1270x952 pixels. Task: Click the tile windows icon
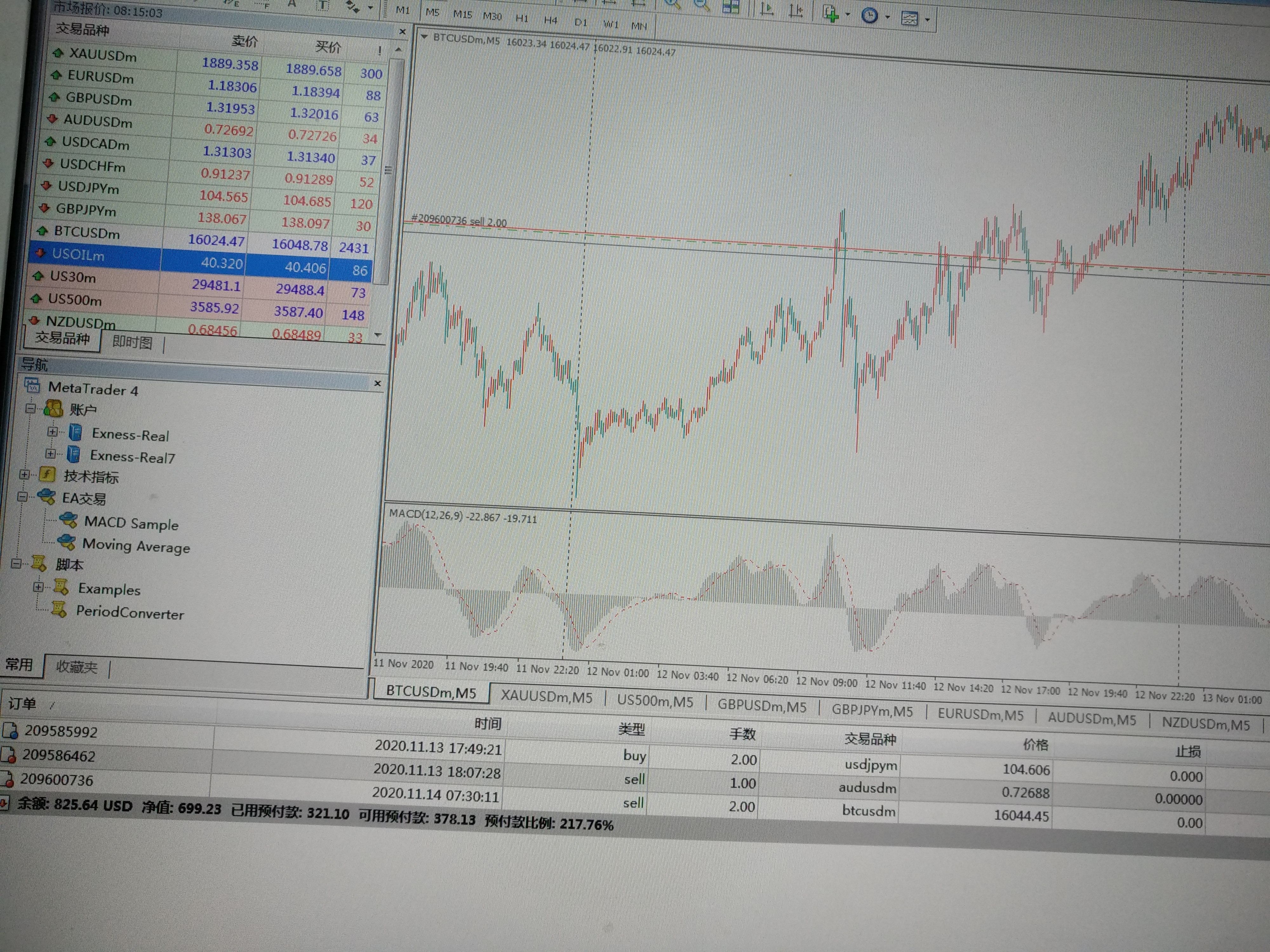pos(731,7)
